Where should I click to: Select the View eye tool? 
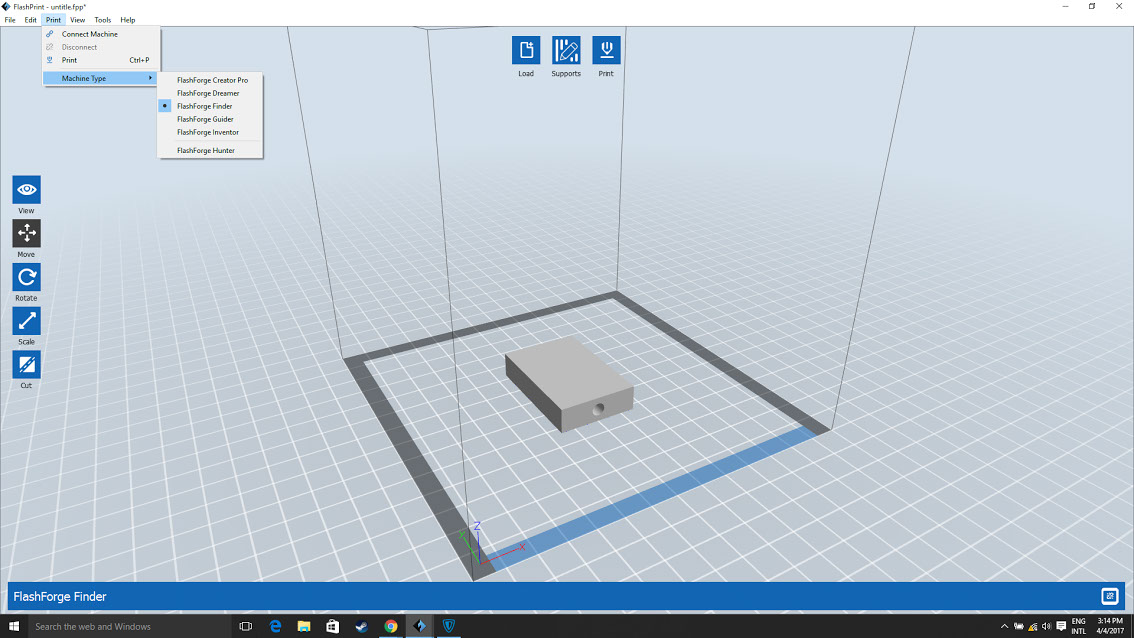tap(27, 190)
